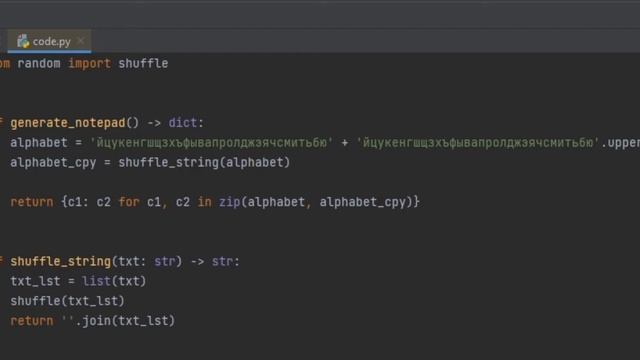Click the first Cyrillic alphabet string literal
This screenshot has width=640, height=360.
pyautogui.click(x=211, y=142)
